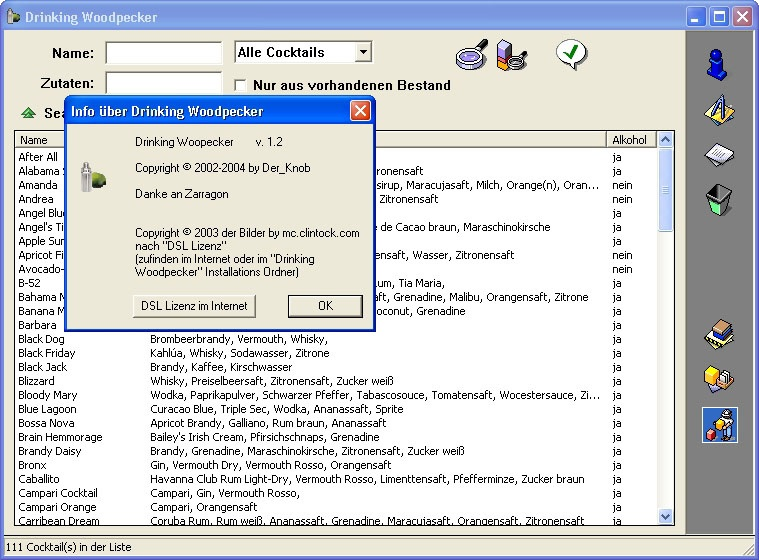Select the Campari Cocktail row
The width and height of the screenshot is (759, 560).
pyautogui.click(x=336, y=493)
